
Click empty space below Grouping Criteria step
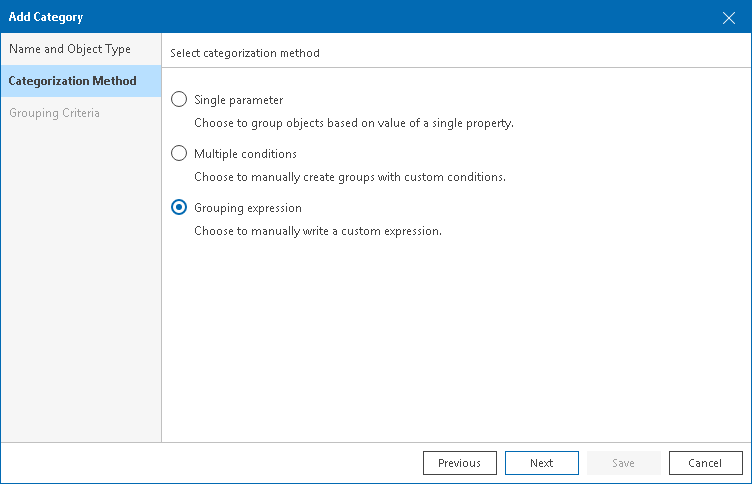[80, 280]
